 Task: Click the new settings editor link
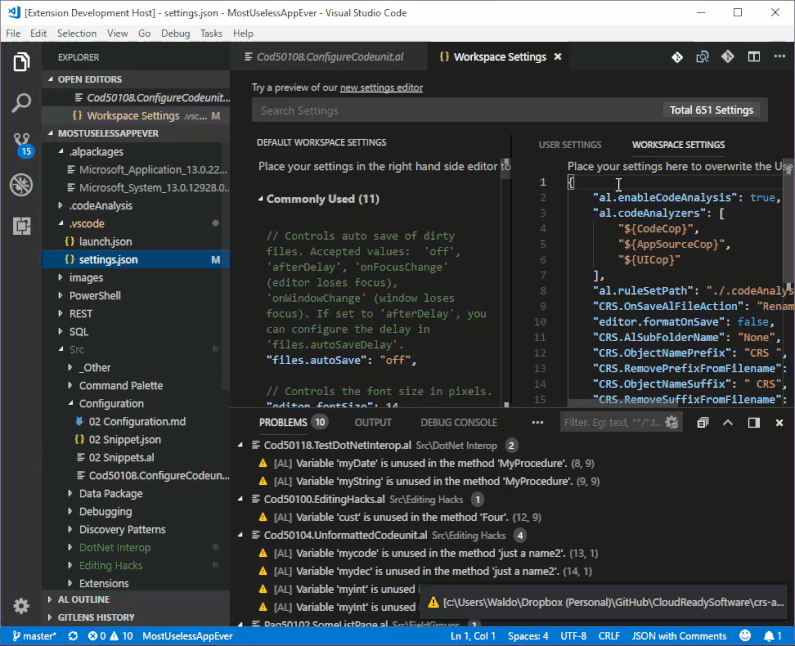pyautogui.click(x=381, y=88)
